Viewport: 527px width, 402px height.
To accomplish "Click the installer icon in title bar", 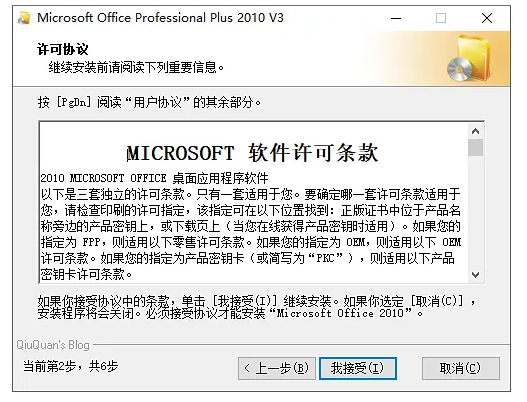I will point(24,18).
